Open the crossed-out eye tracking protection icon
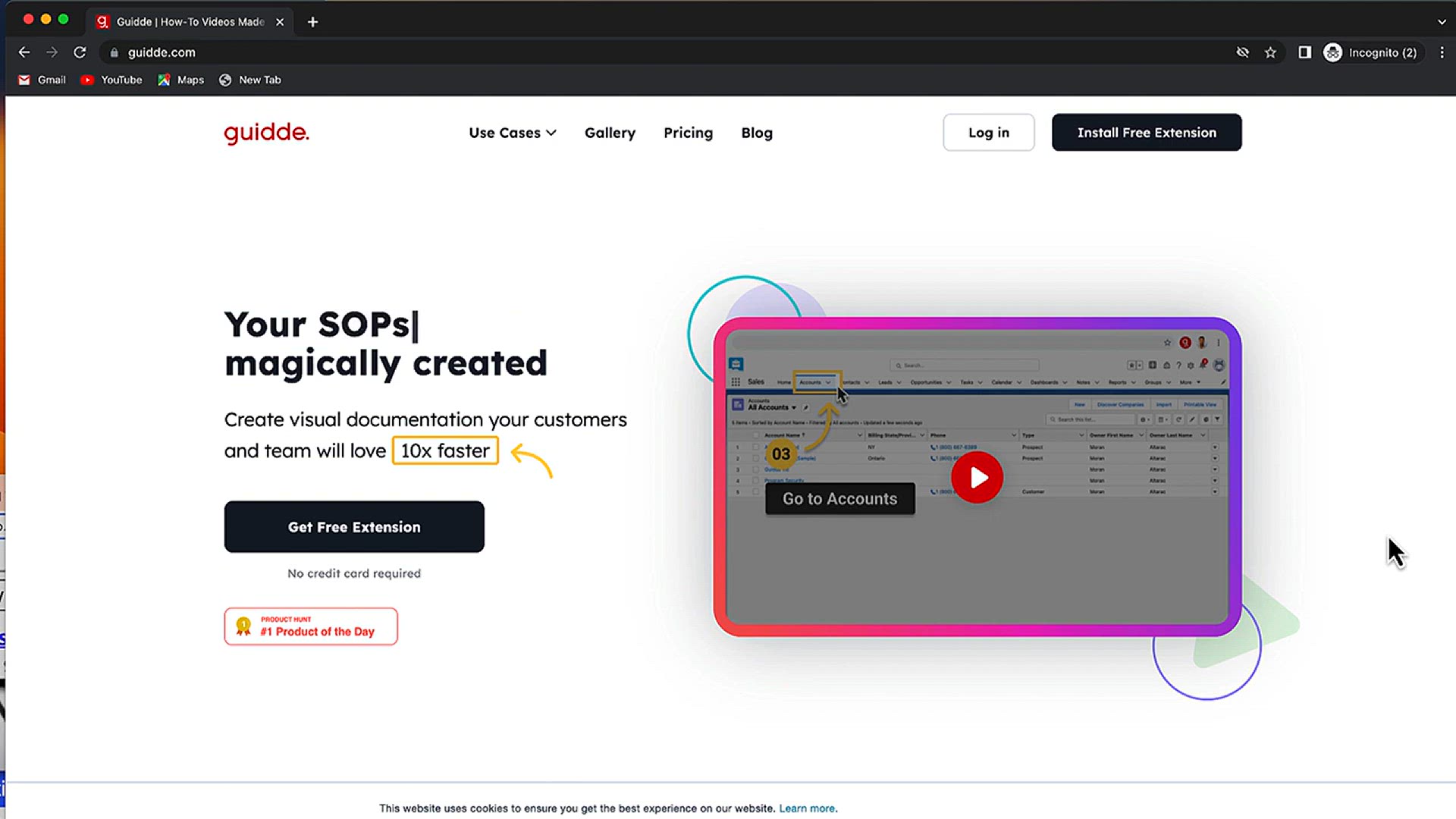The image size is (1456, 819). click(1242, 52)
